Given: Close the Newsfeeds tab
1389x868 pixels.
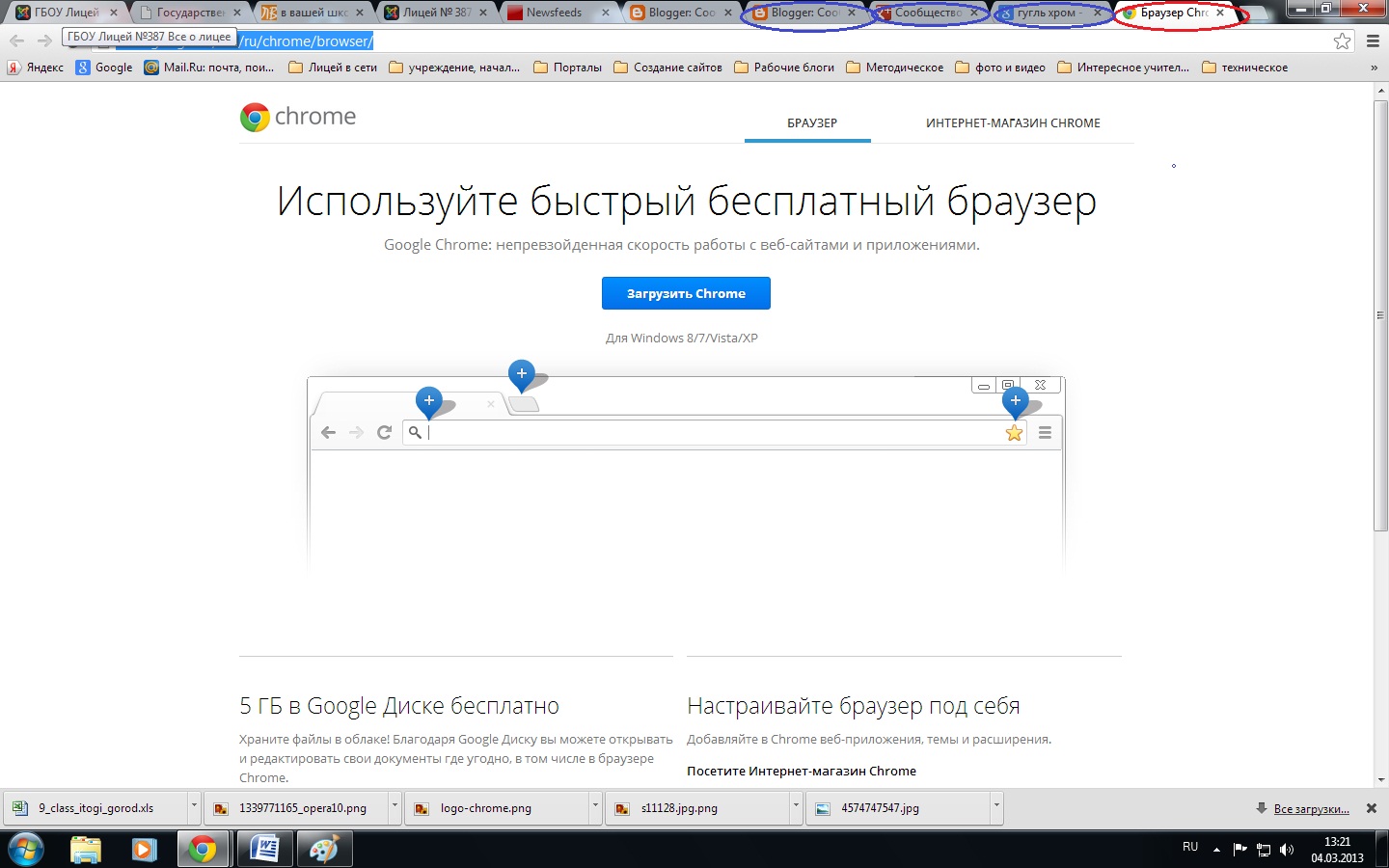Looking at the screenshot, I should tap(606, 14).
